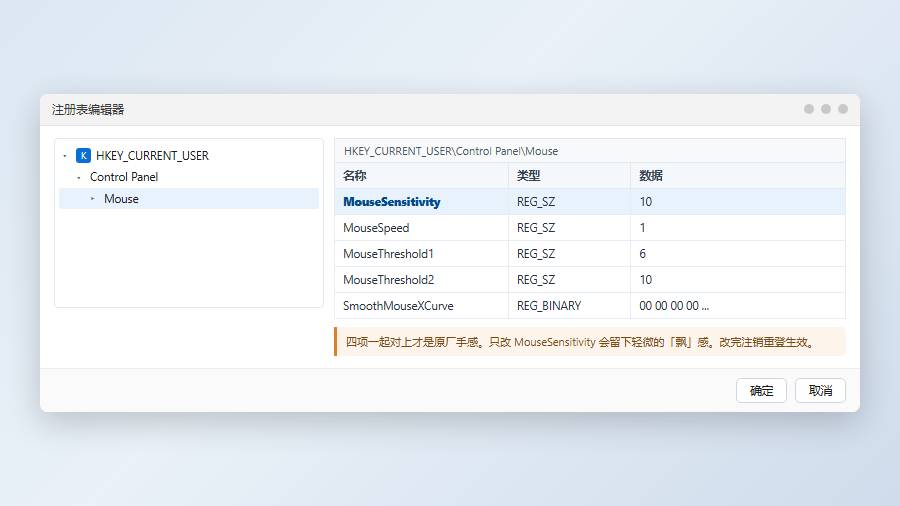
Task: Select the MouseSensitivity value name
Action: tap(391, 202)
